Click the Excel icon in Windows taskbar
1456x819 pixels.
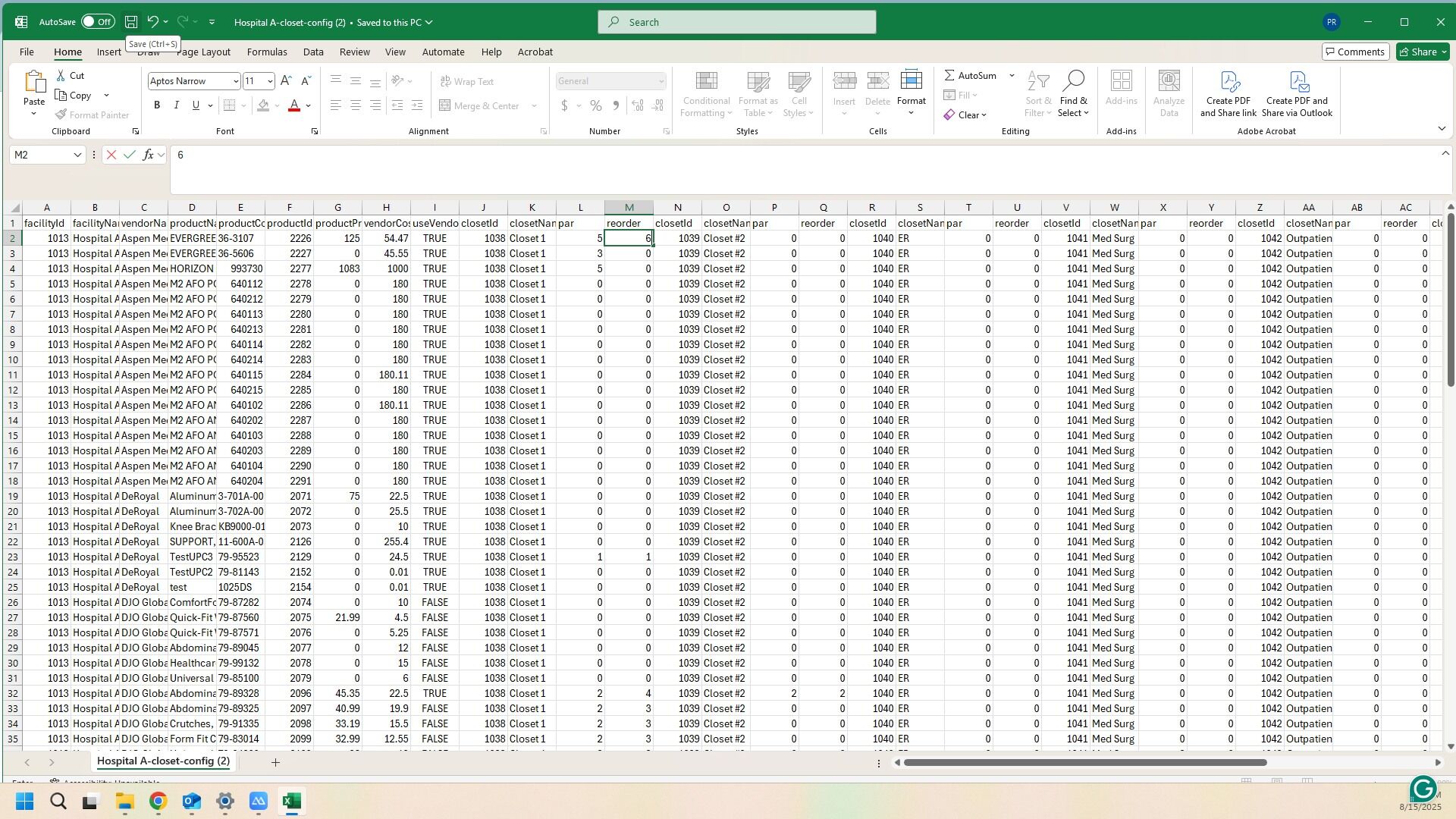(292, 801)
